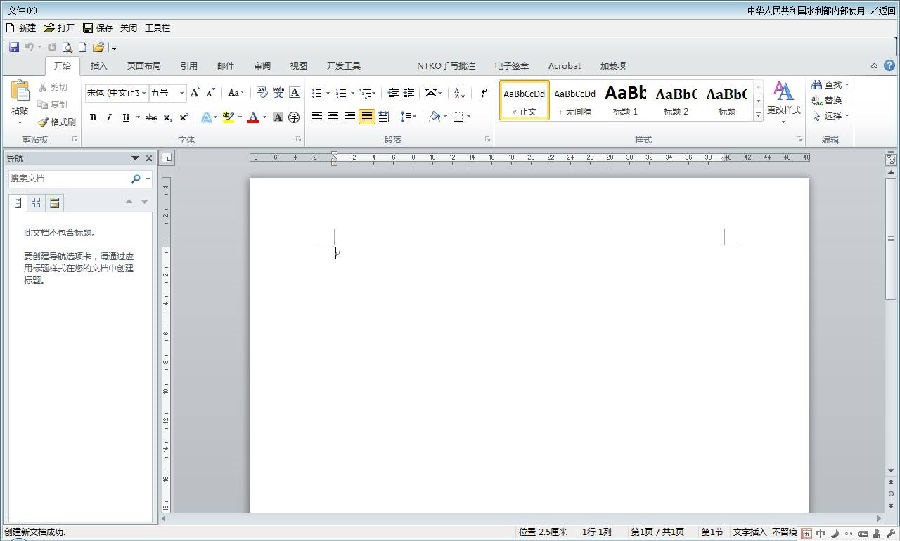Switch to the 插入 (Insert) ribbon tab

coord(99,66)
